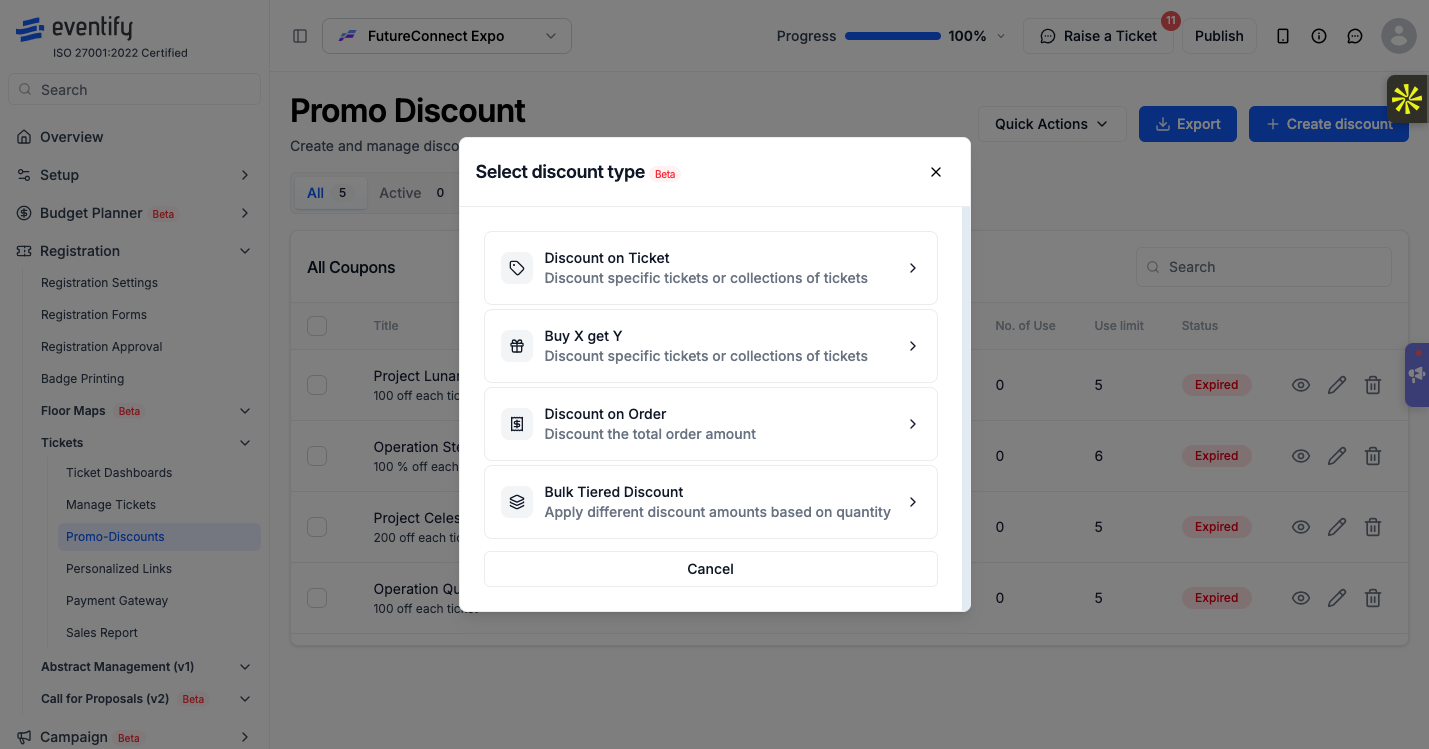Check the Operation St row checkbox
This screenshot has height=749, width=1429.
[317, 456]
